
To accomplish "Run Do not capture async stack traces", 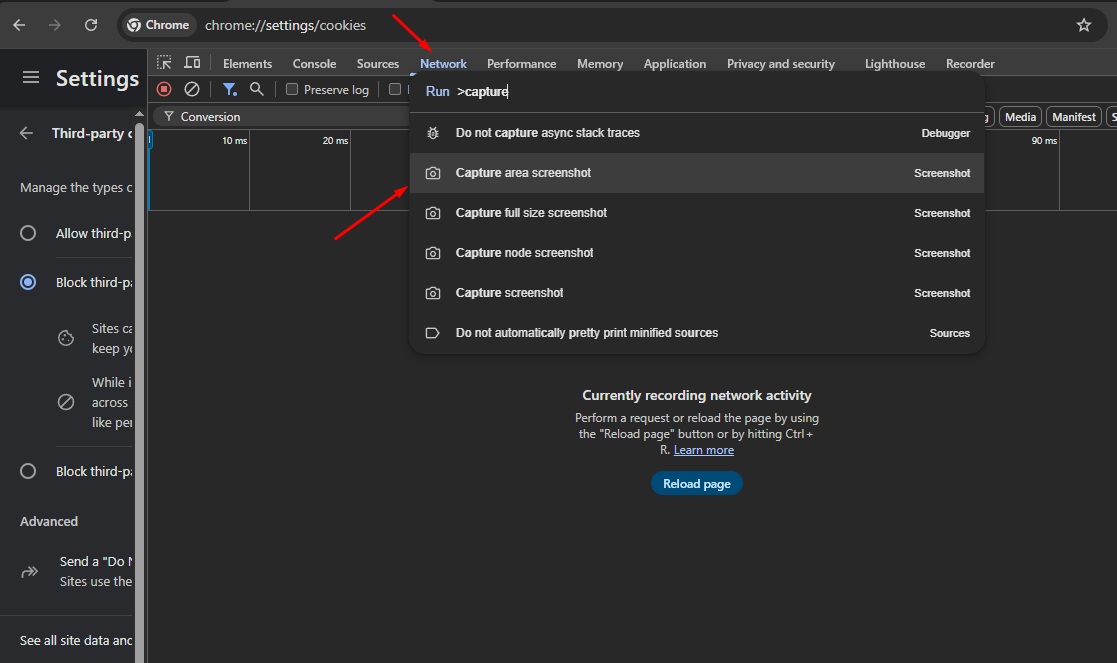I will pyautogui.click(x=697, y=133).
